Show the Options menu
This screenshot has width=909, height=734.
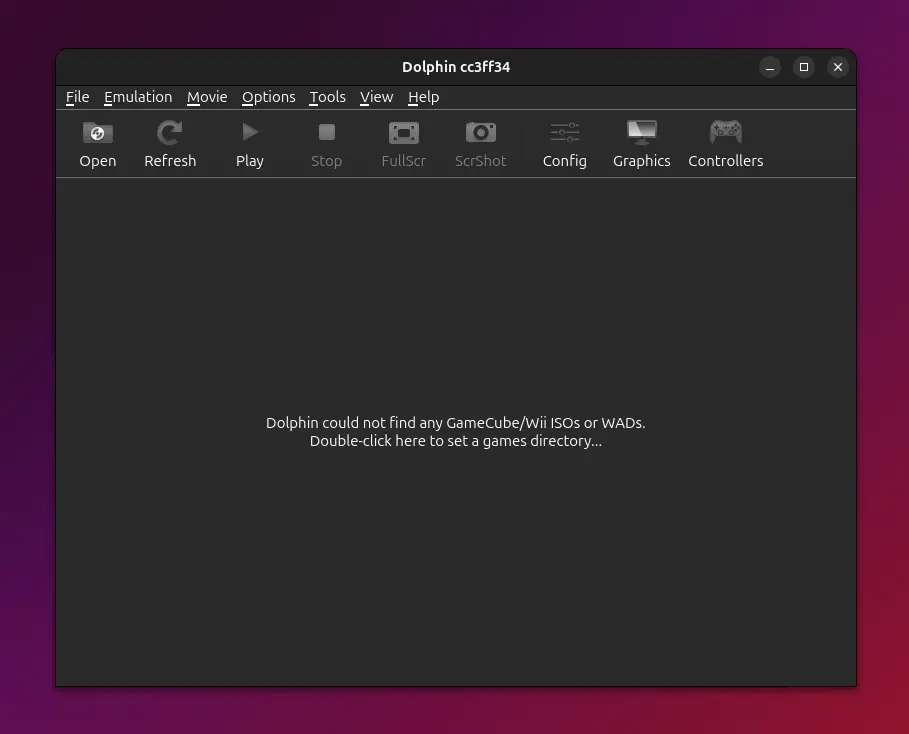[x=268, y=97]
